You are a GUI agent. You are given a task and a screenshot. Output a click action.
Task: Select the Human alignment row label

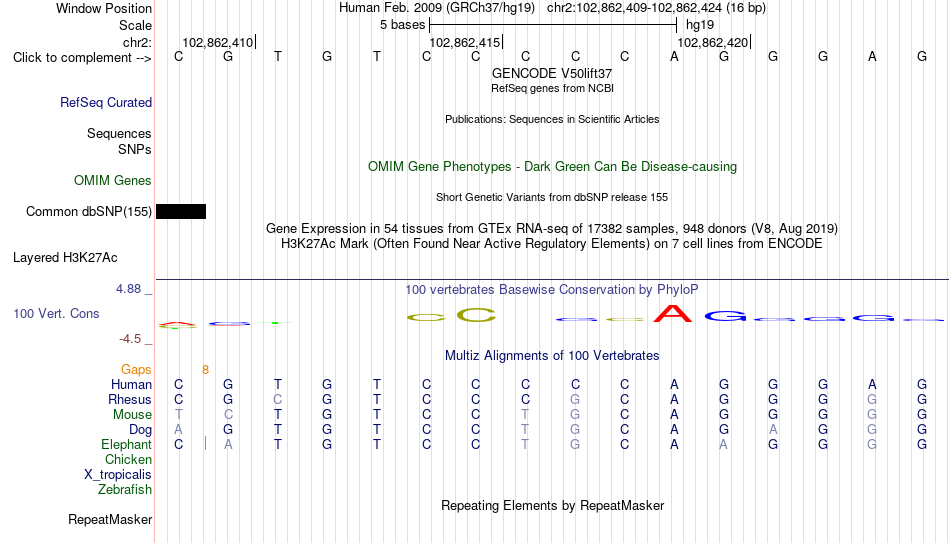tap(131, 384)
